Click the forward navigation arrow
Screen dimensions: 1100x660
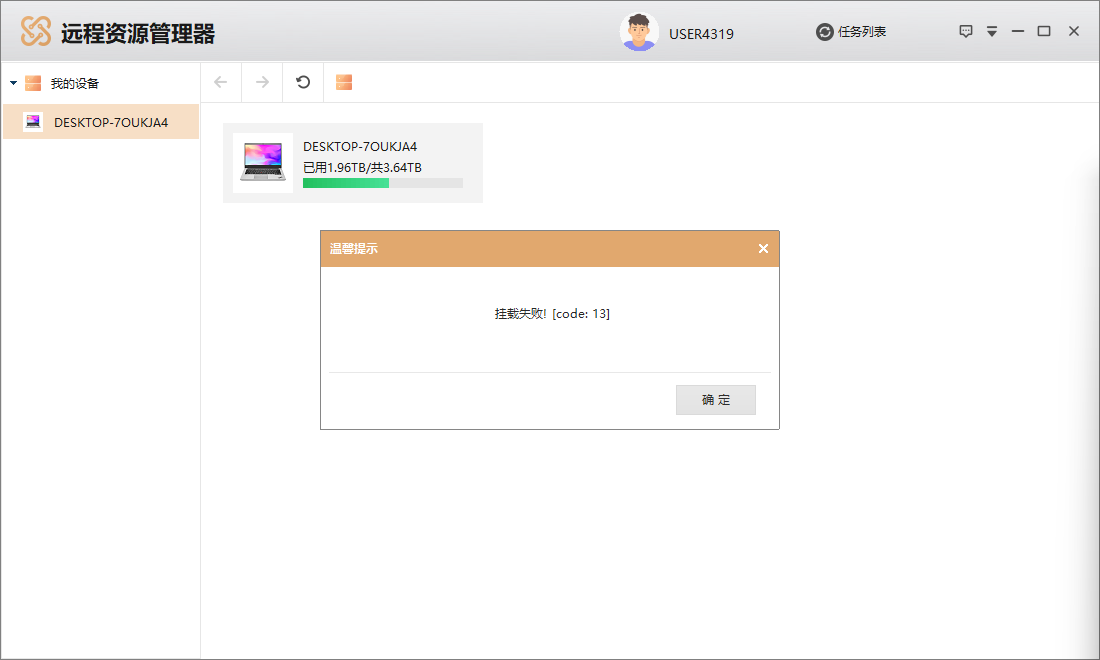coord(261,82)
